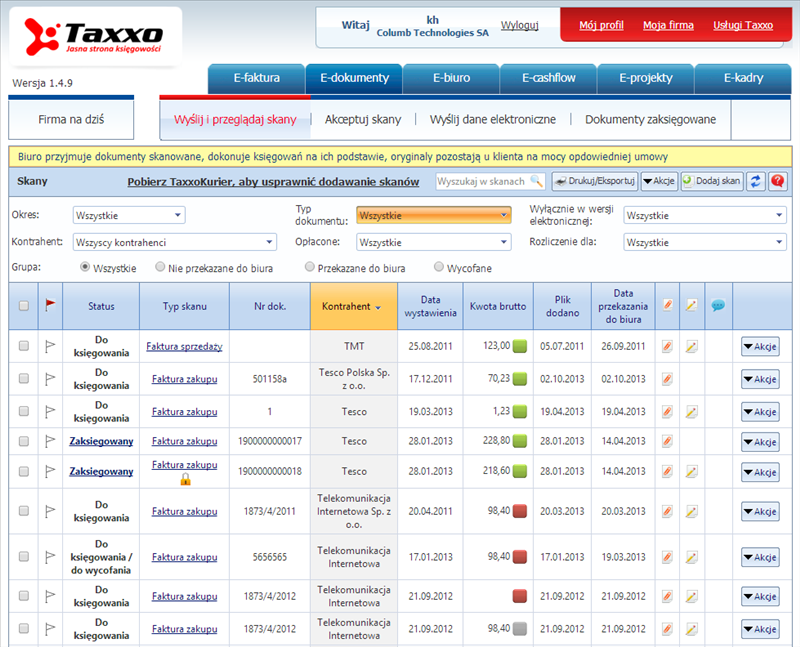This screenshot has width=800, height=647.
Task: Open the Typ dokumentu dropdown
Action: coord(434,215)
